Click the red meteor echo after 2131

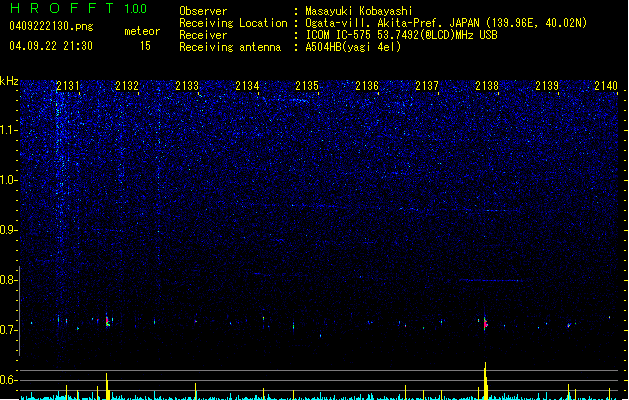(x=108, y=321)
